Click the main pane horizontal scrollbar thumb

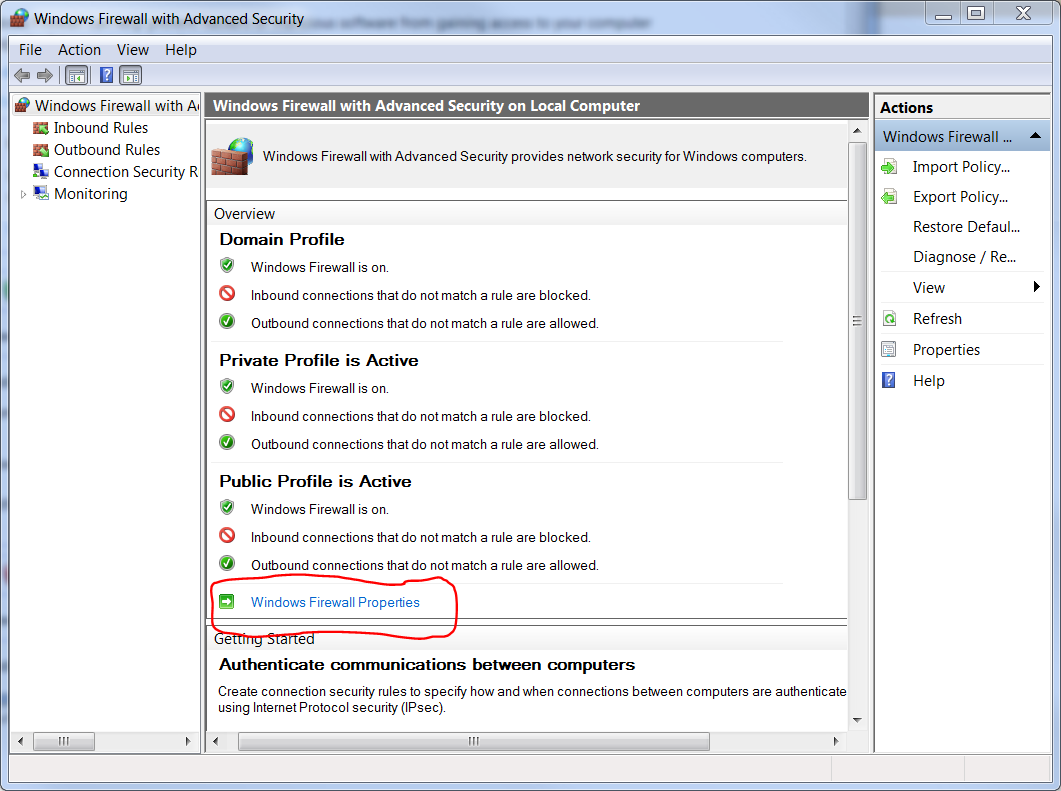pos(474,741)
